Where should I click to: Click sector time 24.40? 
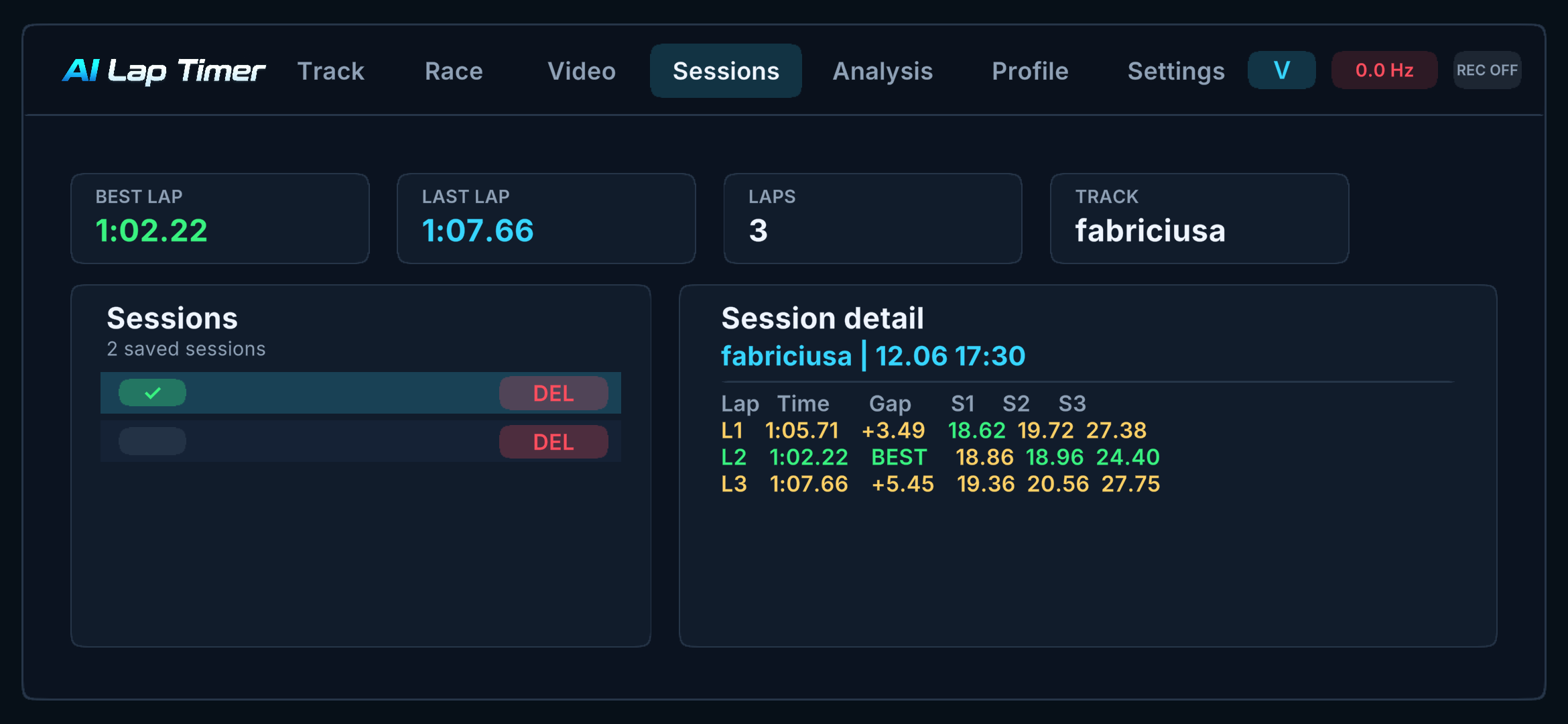(1128, 457)
